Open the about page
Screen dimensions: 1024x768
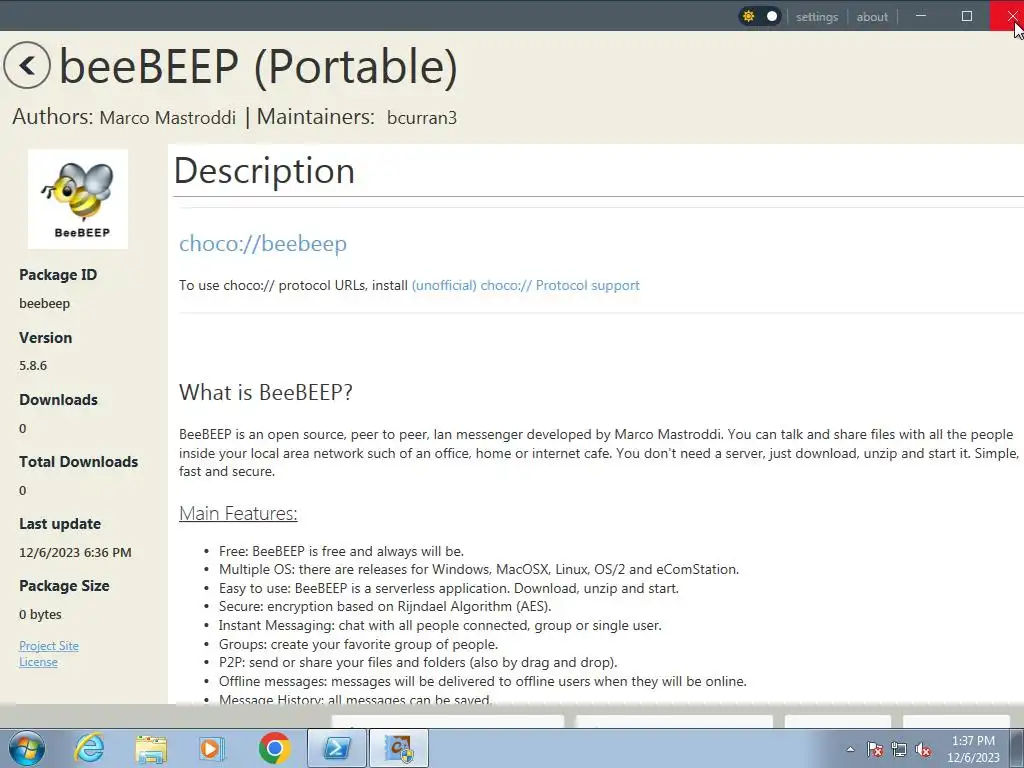pos(872,17)
